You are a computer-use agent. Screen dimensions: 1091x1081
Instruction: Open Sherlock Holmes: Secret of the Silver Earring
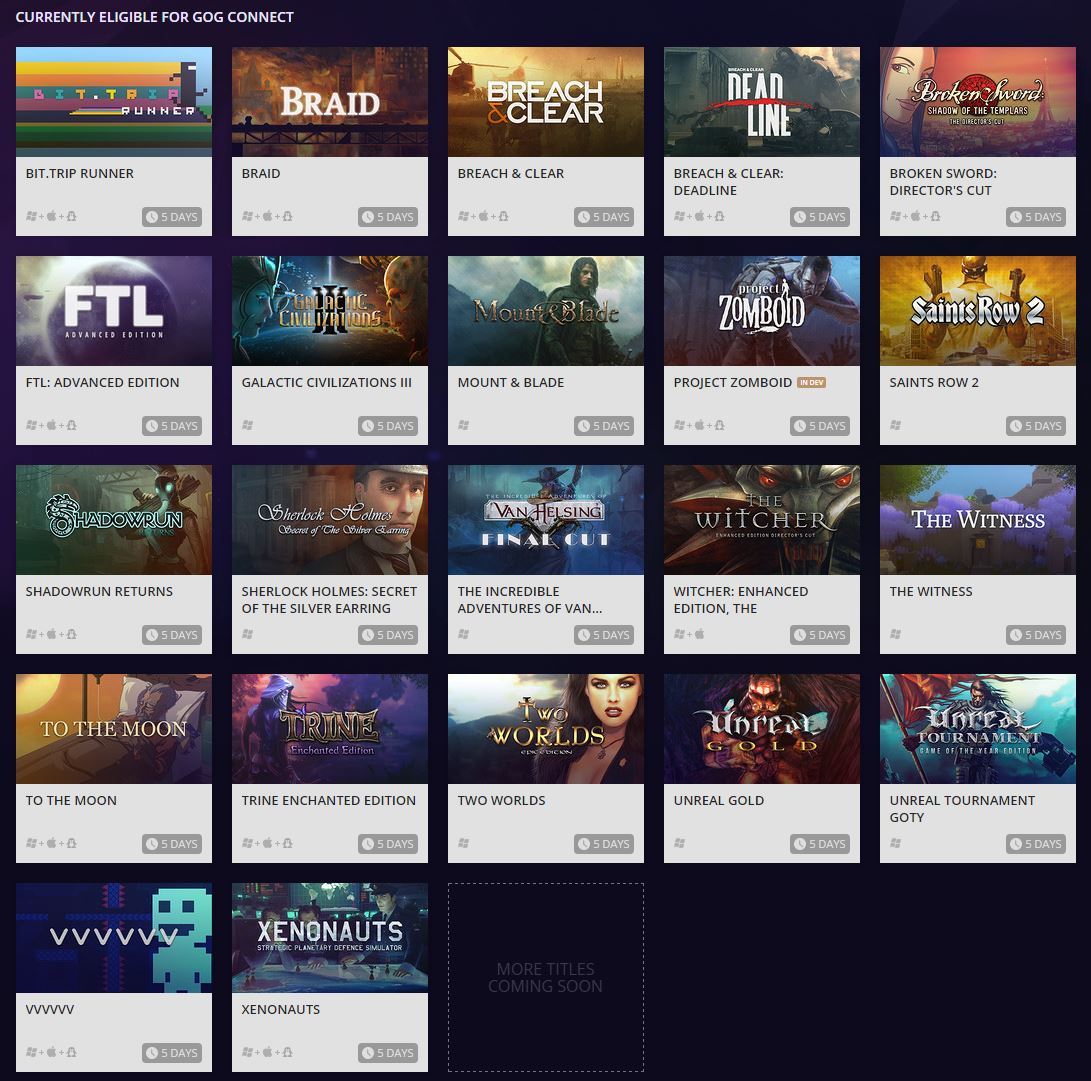(329, 600)
